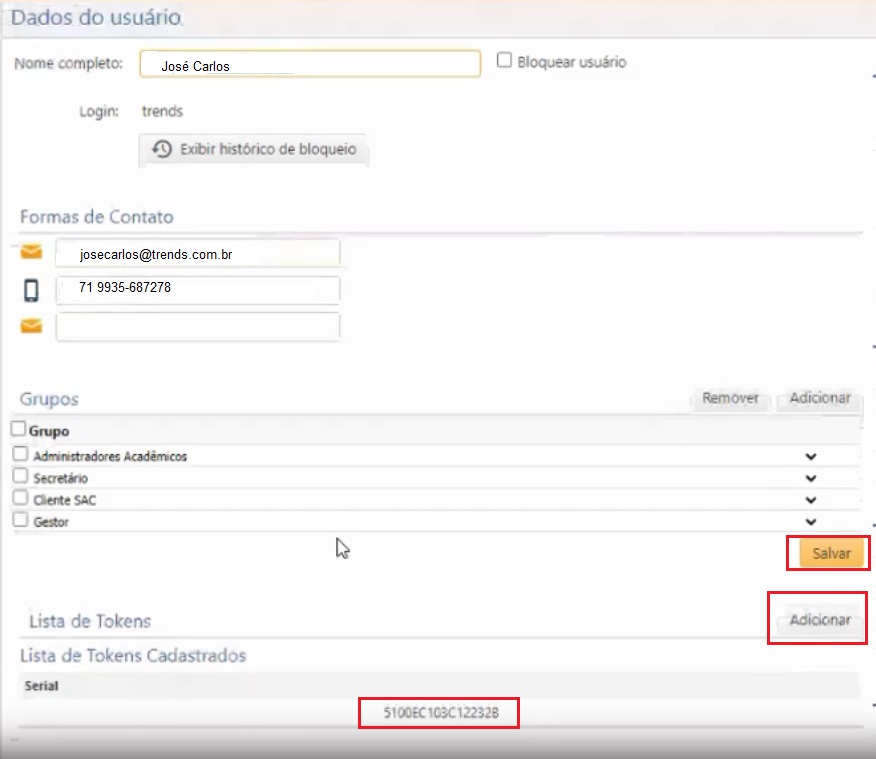
Task: Open Exibir histórico de bloqueio
Action: [x=268, y=150]
